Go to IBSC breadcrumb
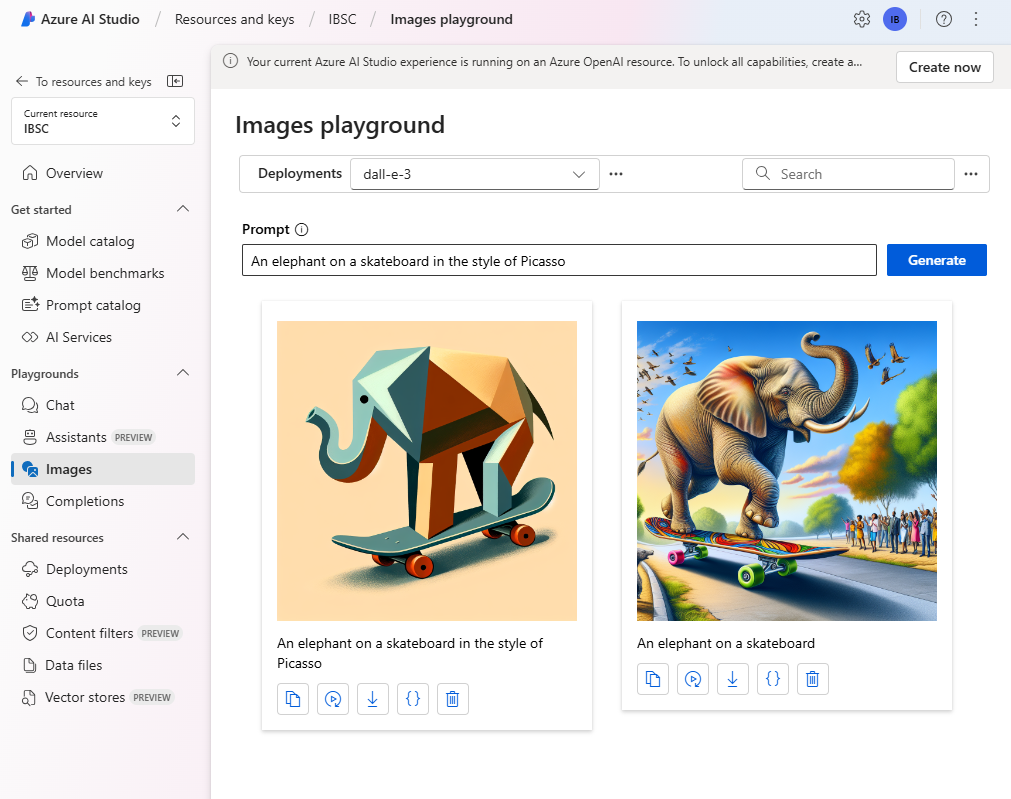The height and width of the screenshot is (799, 1011). pyautogui.click(x=342, y=19)
